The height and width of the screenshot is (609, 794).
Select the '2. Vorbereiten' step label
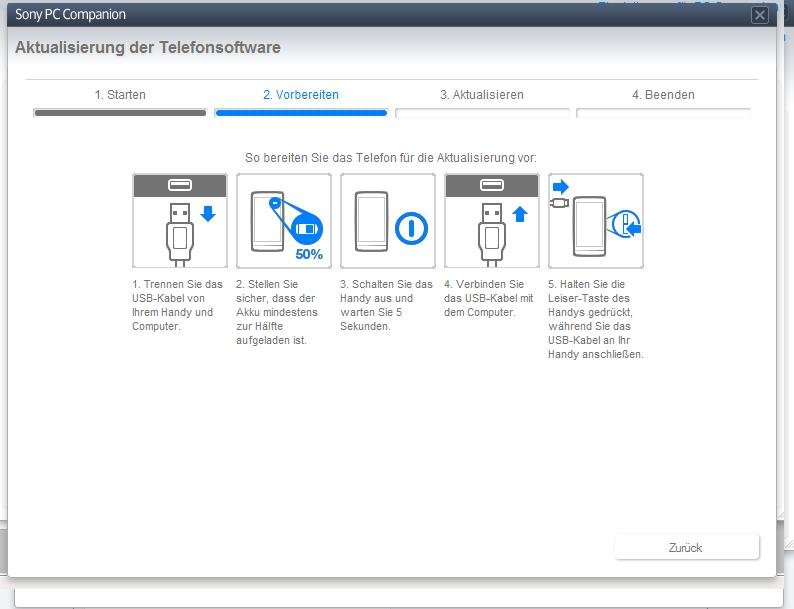coord(301,95)
